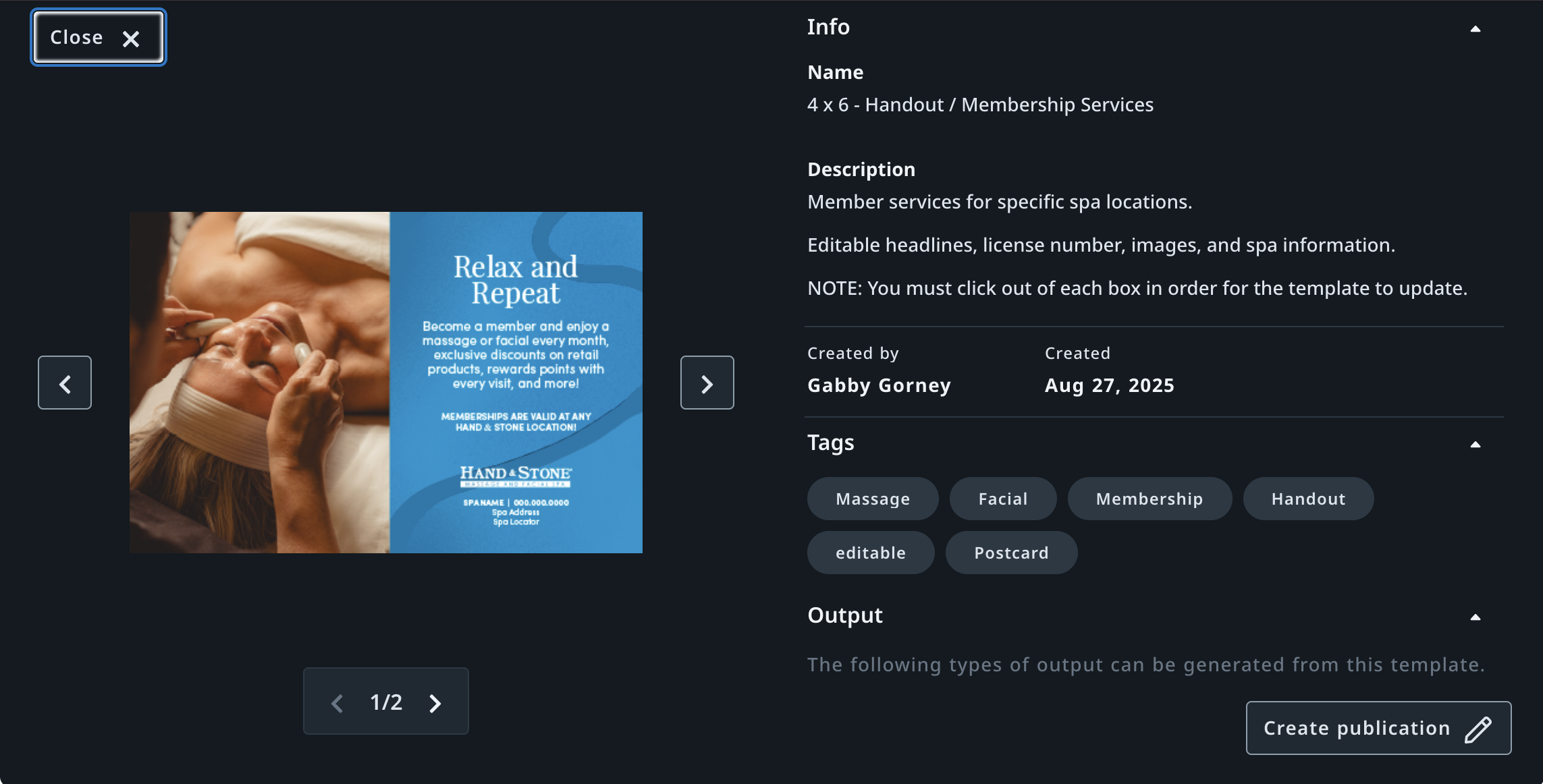Select the Membership tag
The width and height of the screenshot is (1543, 784).
point(1149,499)
